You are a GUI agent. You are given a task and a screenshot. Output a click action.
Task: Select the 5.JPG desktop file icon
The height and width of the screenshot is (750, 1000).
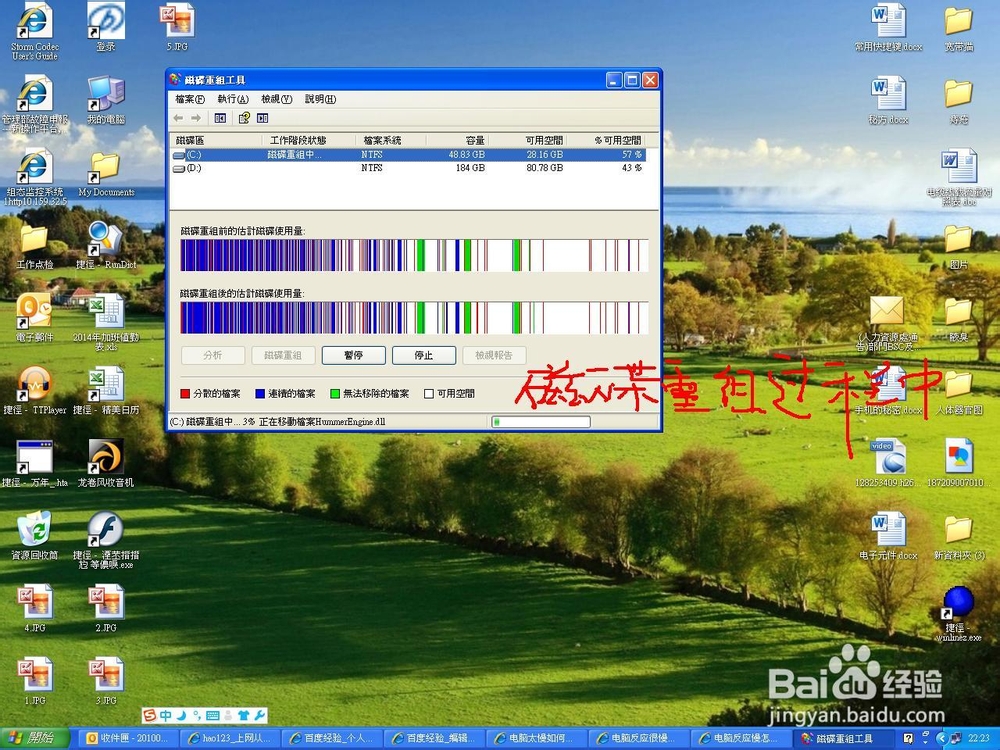click(x=177, y=27)
